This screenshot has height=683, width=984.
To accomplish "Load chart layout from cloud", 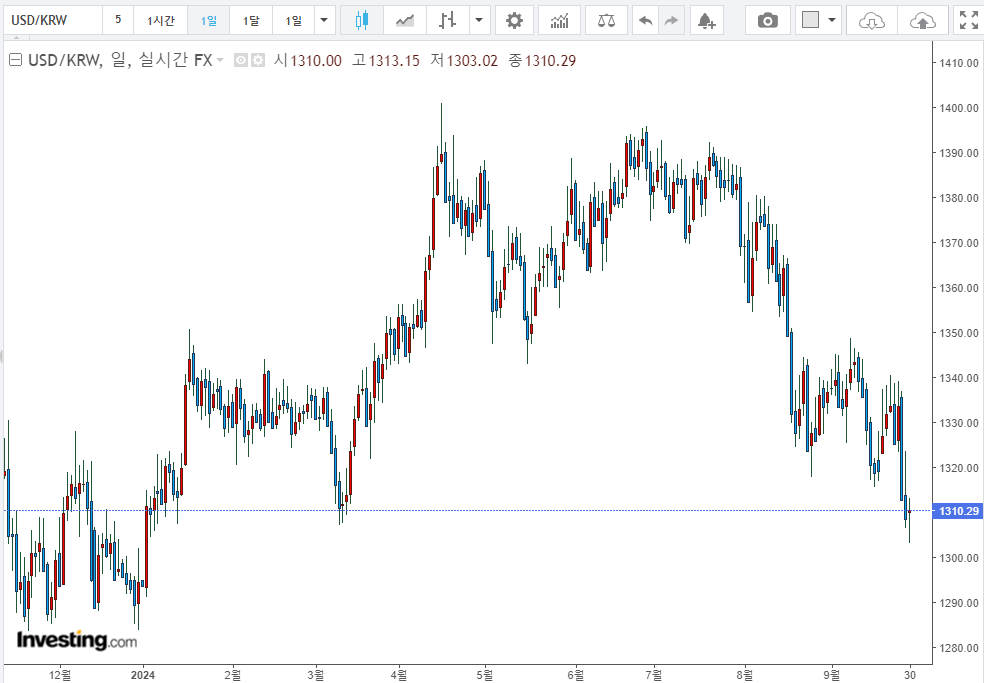I will point(871,21).
